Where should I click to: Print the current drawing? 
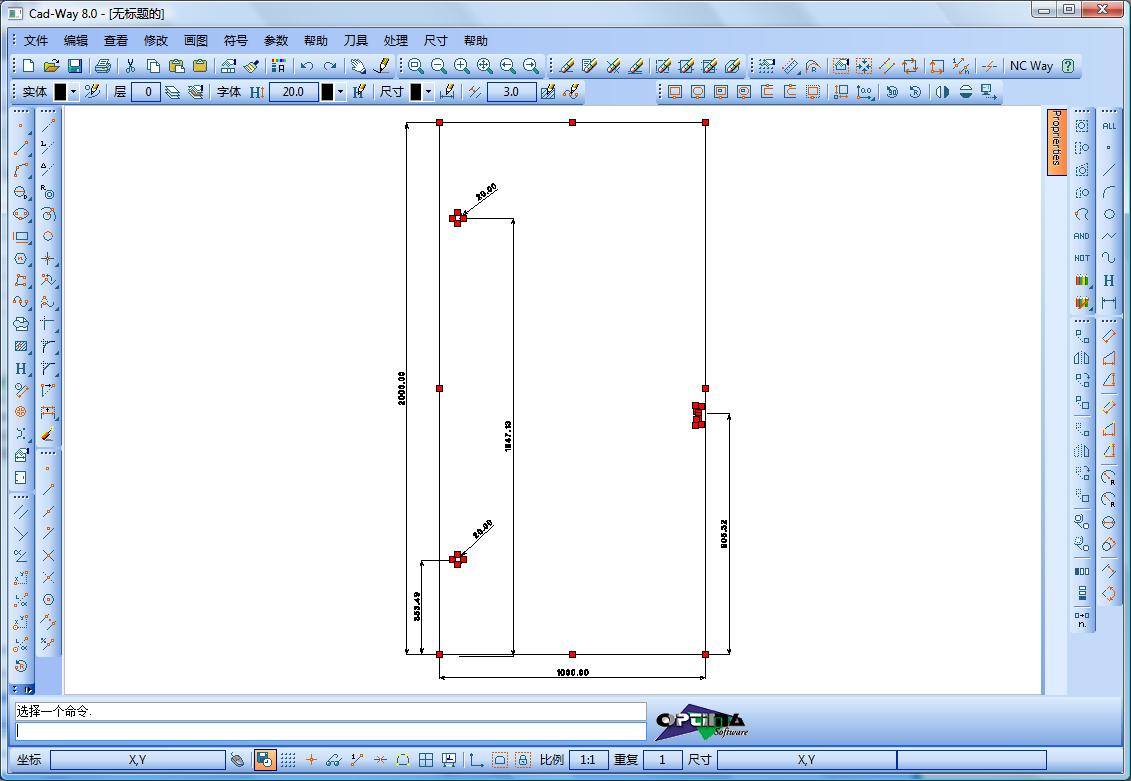[103, 66]
